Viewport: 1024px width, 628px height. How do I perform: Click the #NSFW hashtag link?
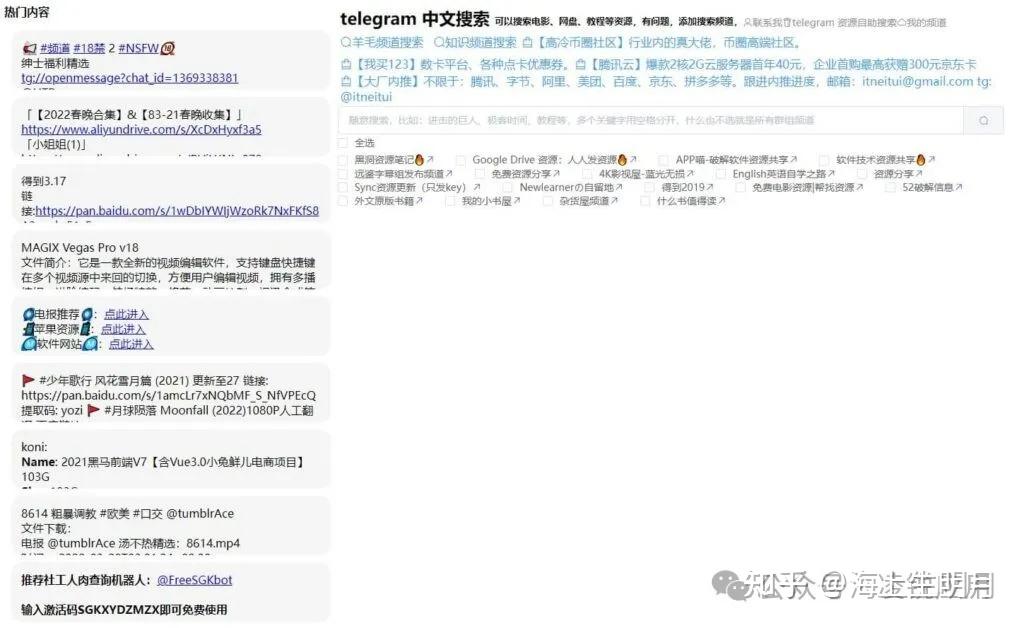pos(138,48)
